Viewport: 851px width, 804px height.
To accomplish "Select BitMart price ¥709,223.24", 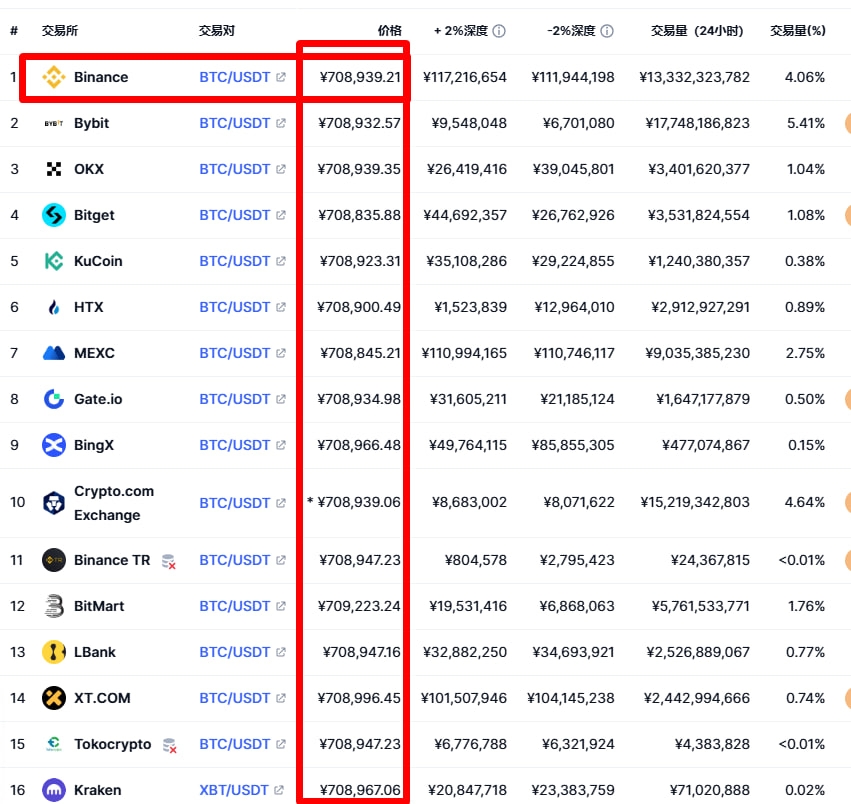I will point(359,606).
